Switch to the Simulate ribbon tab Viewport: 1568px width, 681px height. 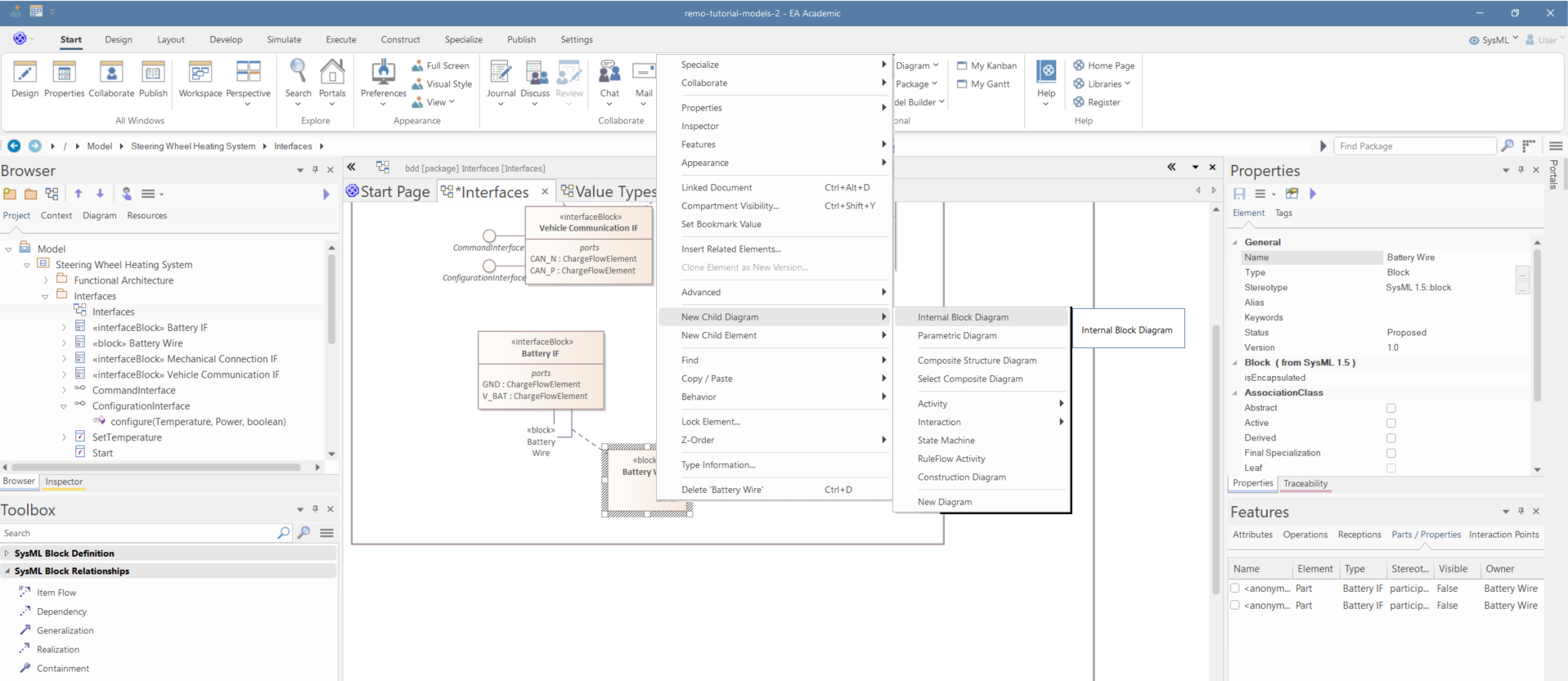[284, 39]
